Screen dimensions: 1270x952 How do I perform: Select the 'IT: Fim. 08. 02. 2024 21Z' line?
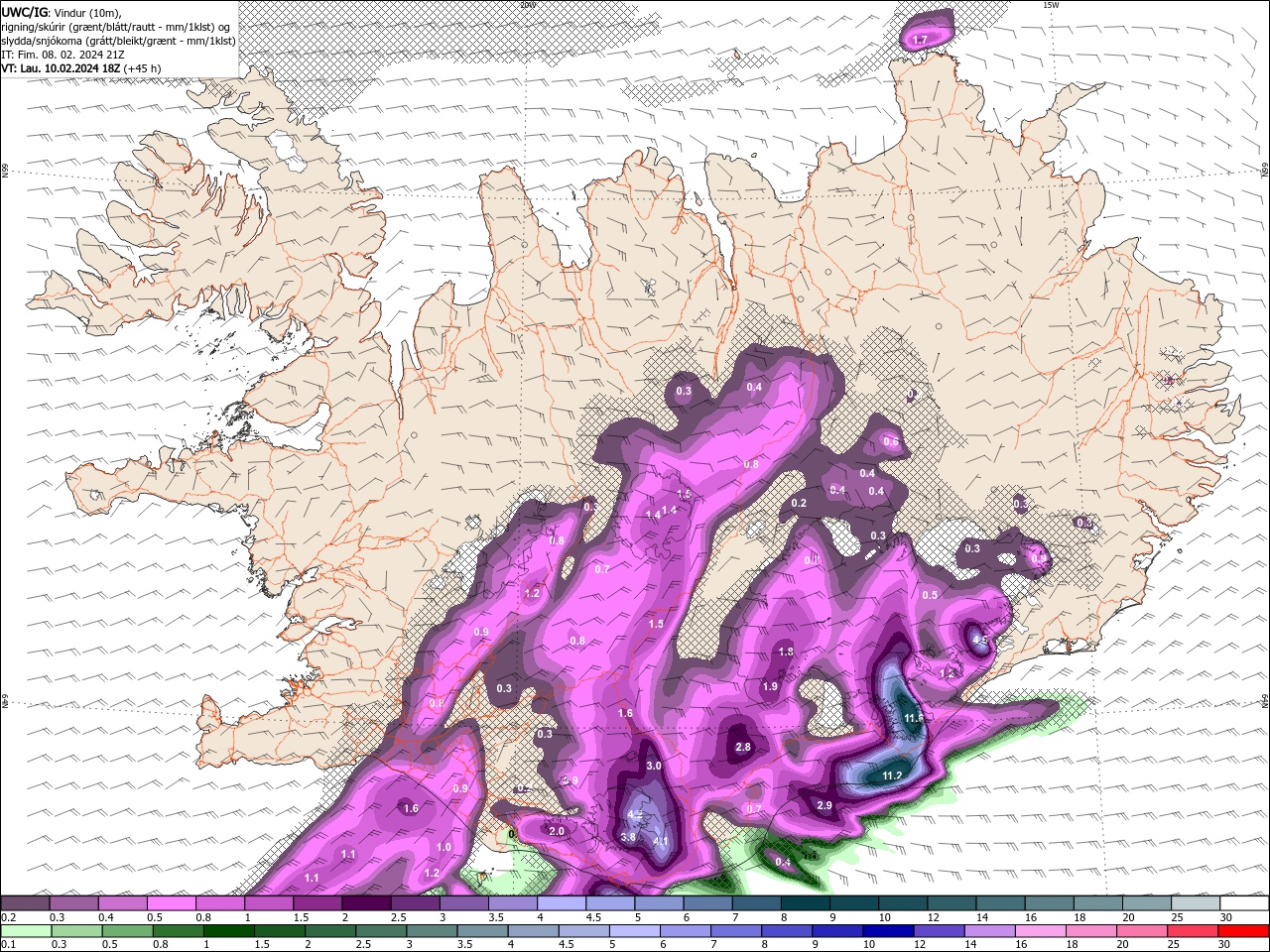(63, 55)
